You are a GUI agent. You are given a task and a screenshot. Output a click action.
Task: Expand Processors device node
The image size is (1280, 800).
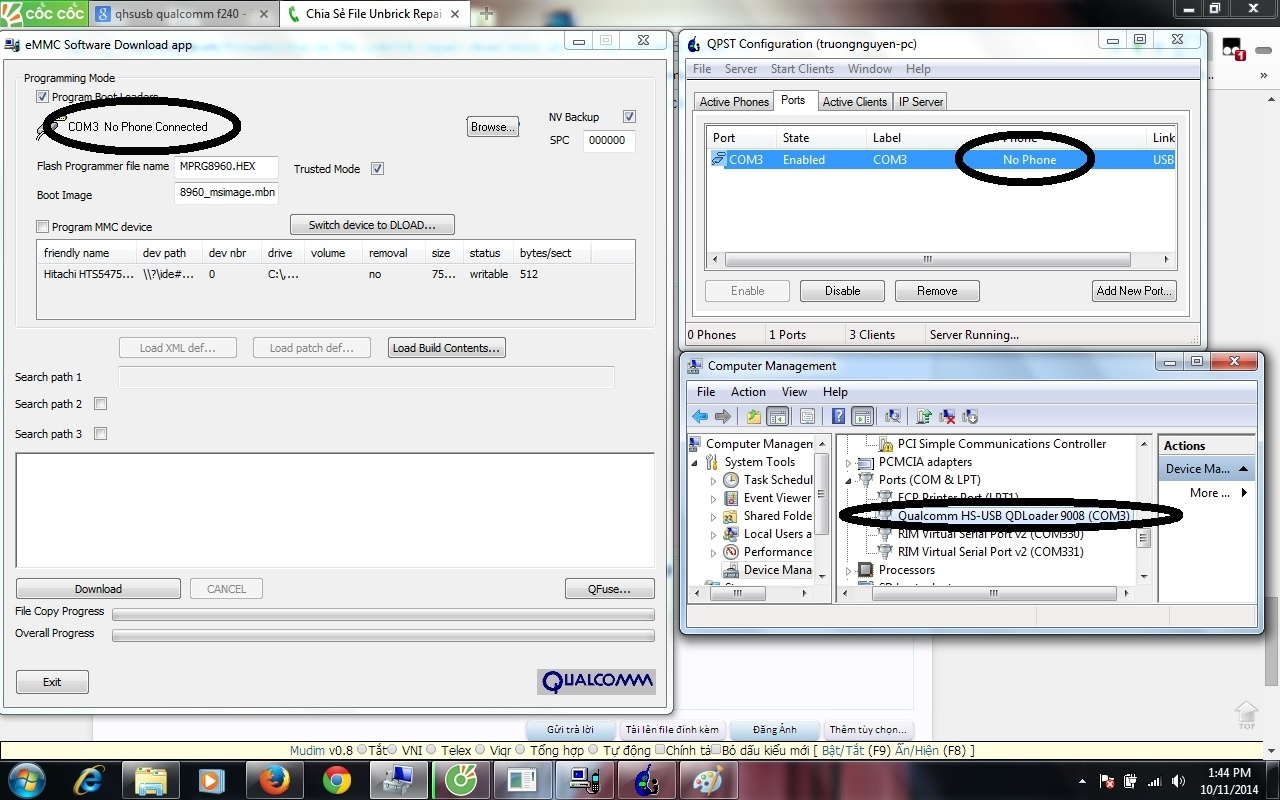[x=849, y=570]
